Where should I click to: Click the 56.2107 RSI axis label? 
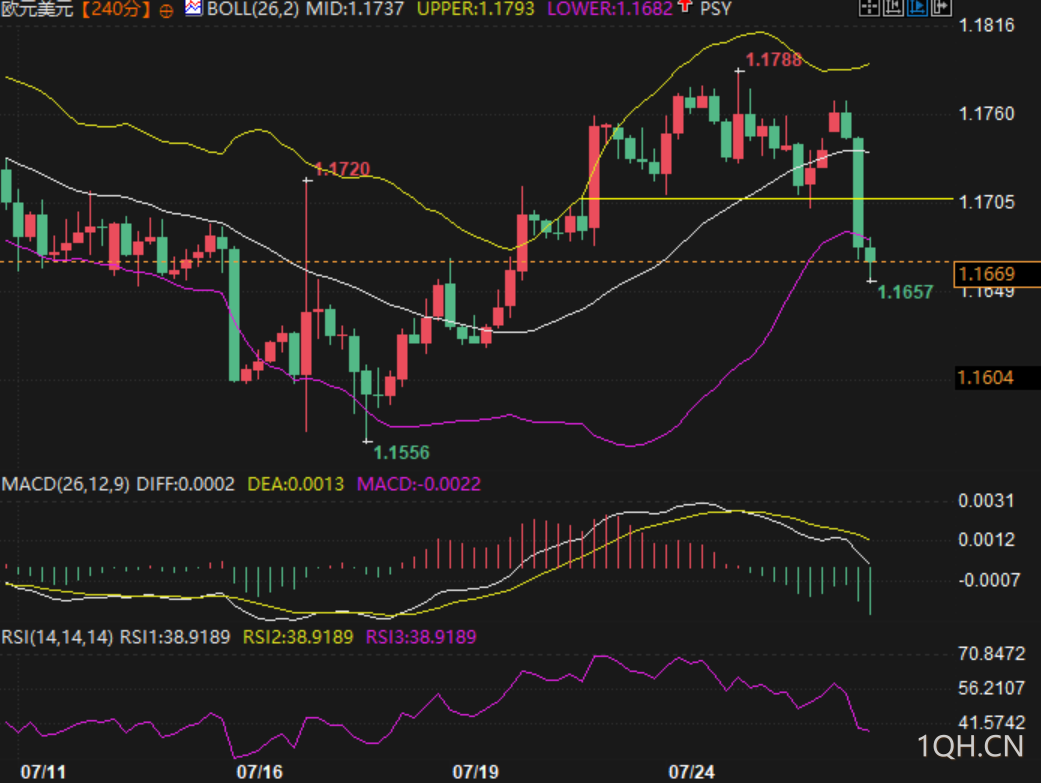[x=991, y=688]
